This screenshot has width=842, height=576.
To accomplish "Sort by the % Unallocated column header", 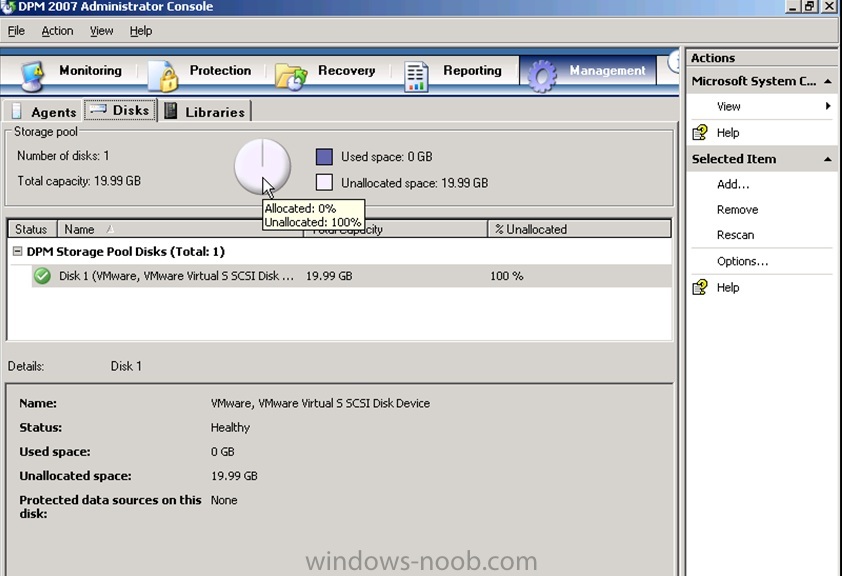I will (579, 229).
